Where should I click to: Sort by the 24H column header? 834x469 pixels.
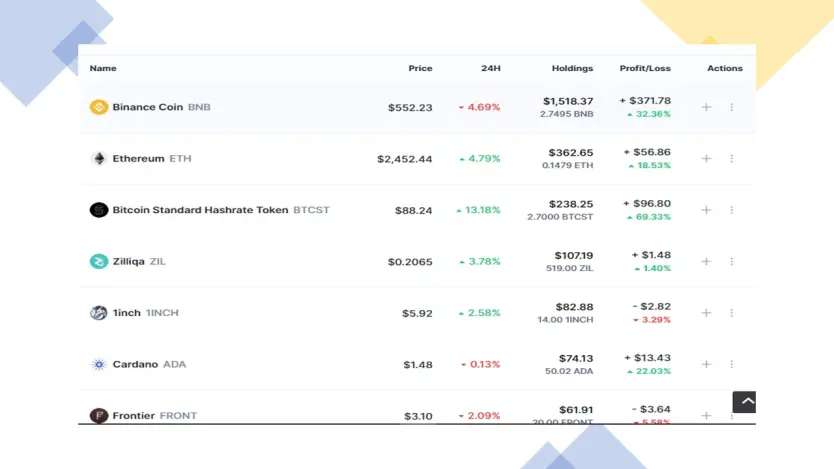coord(490,68)
